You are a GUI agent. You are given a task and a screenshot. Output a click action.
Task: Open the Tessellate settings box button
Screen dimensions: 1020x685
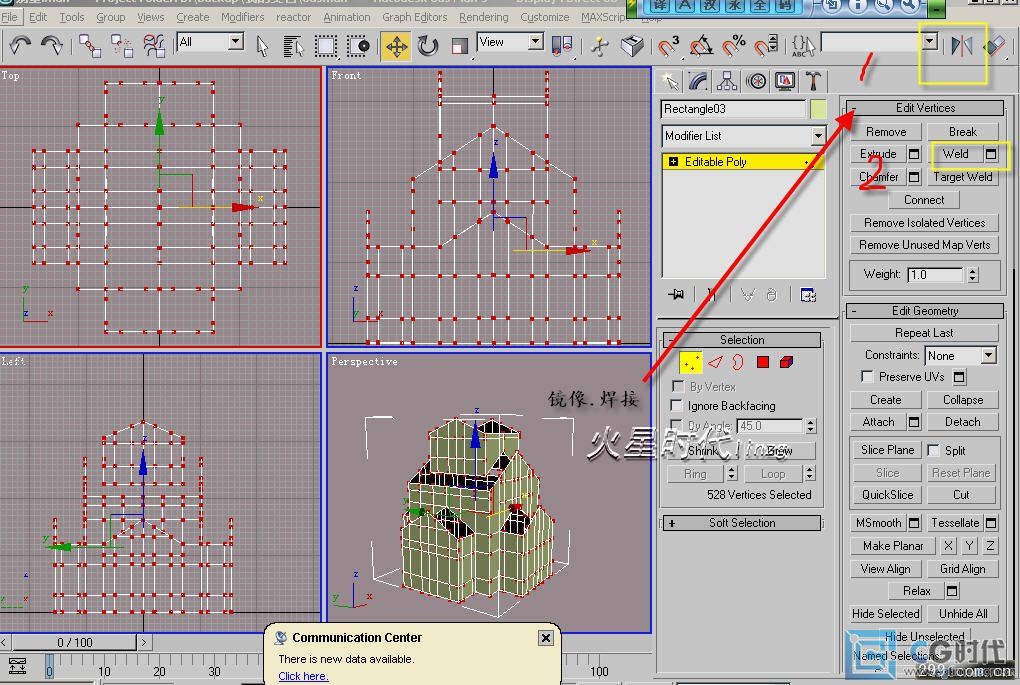[x=991, y=522]
